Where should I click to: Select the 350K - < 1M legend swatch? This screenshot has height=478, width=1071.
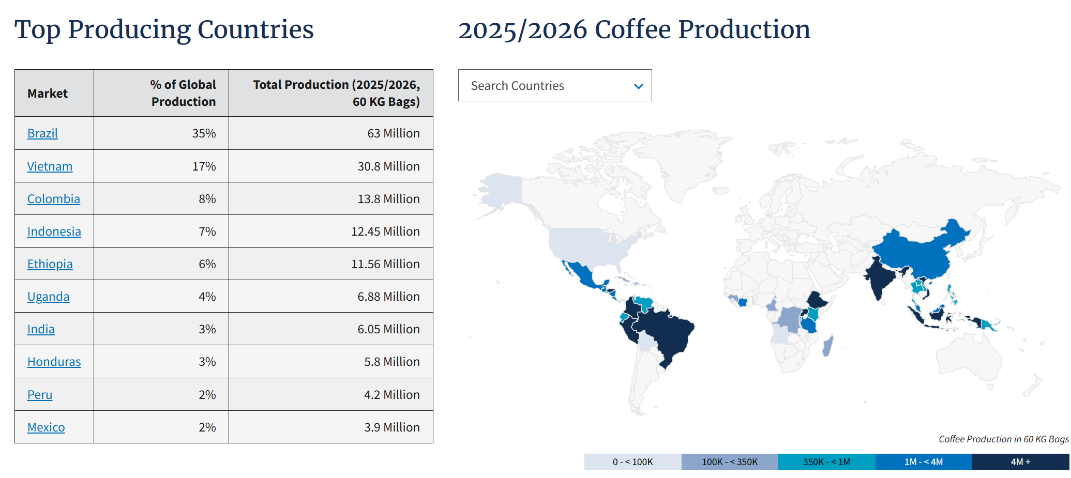click(x=826, y=462)
